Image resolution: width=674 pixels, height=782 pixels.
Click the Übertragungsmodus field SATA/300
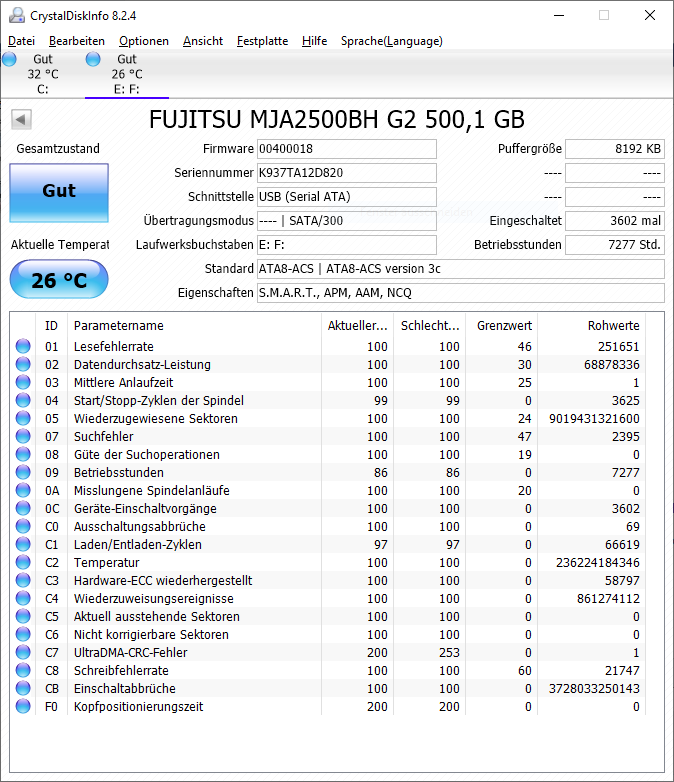click(x=347, y=220)
